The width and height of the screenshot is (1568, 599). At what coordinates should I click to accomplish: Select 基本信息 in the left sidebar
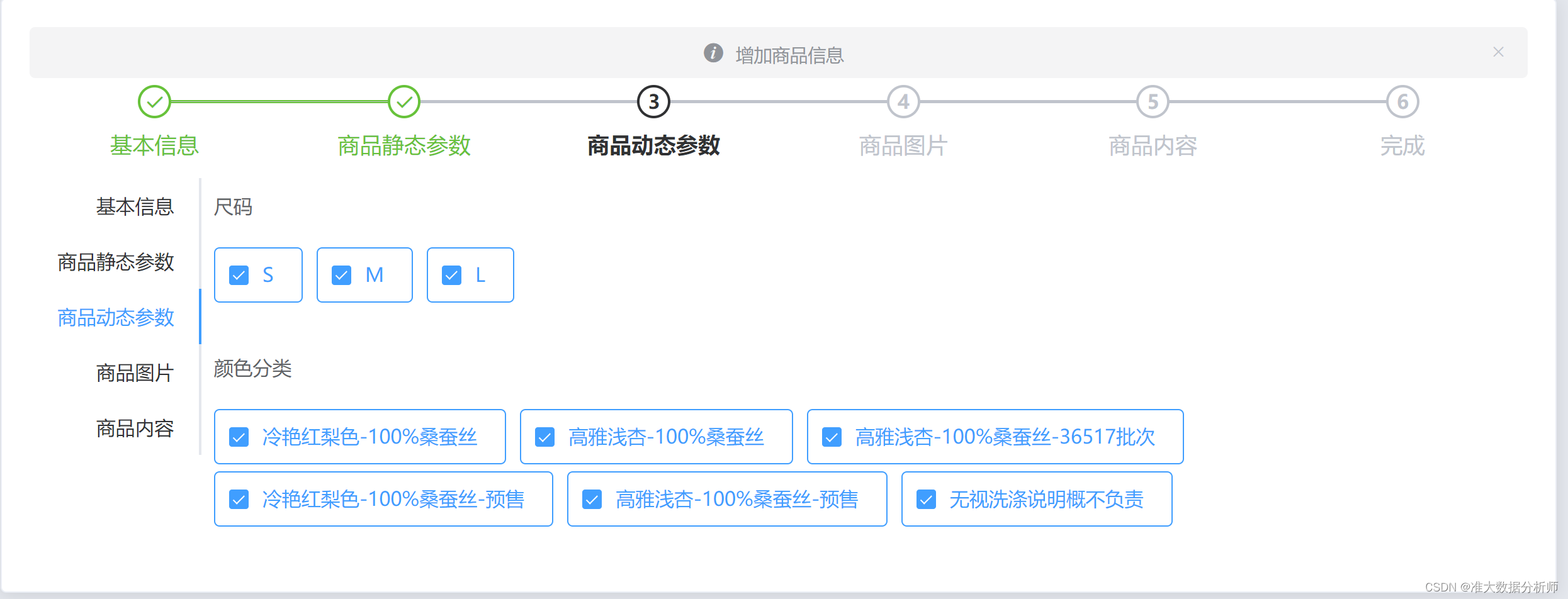(x=135, y=206)
